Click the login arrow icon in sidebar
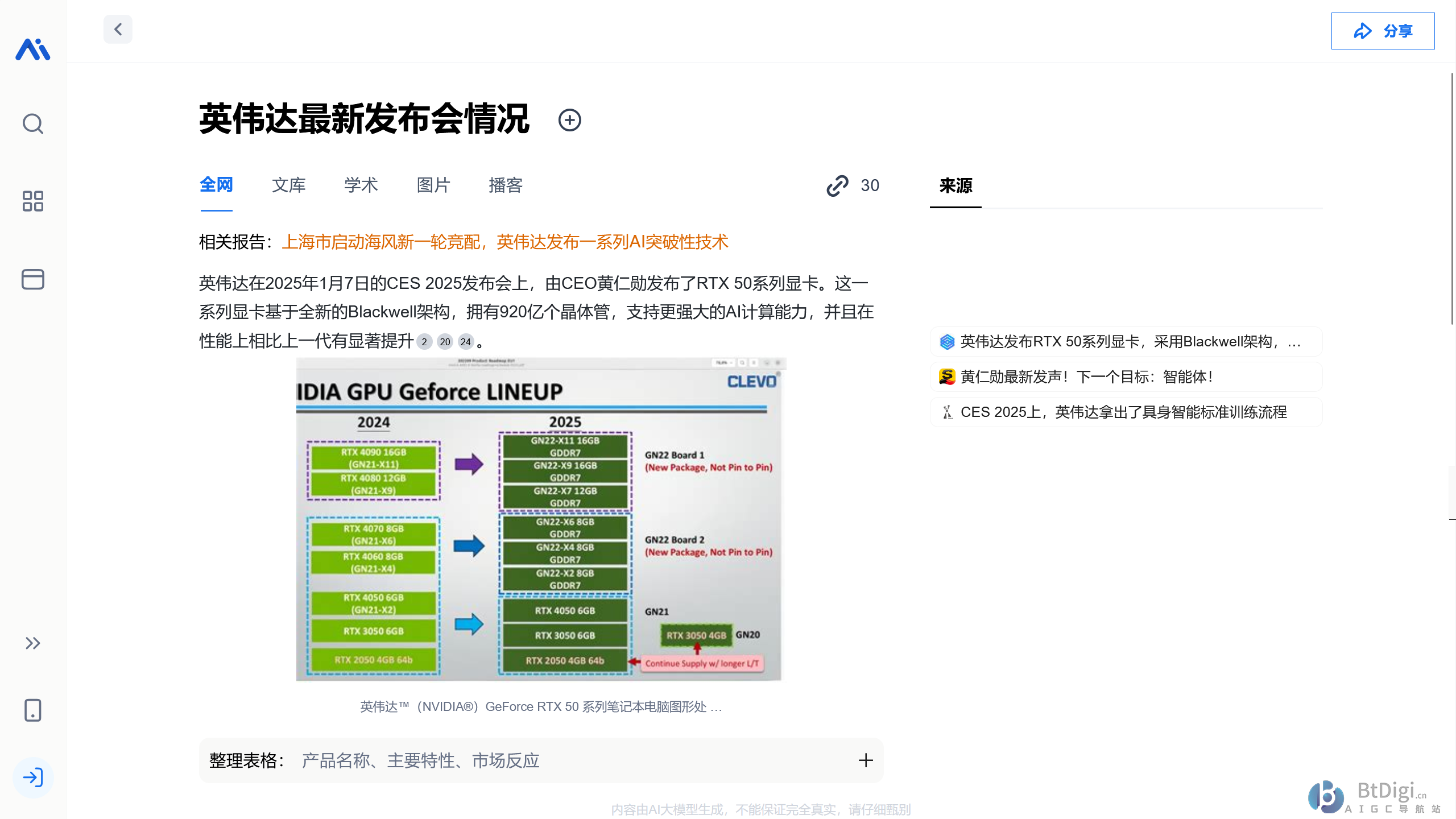The height and width of the screenshot is (819, 1456). click(33, 777)
